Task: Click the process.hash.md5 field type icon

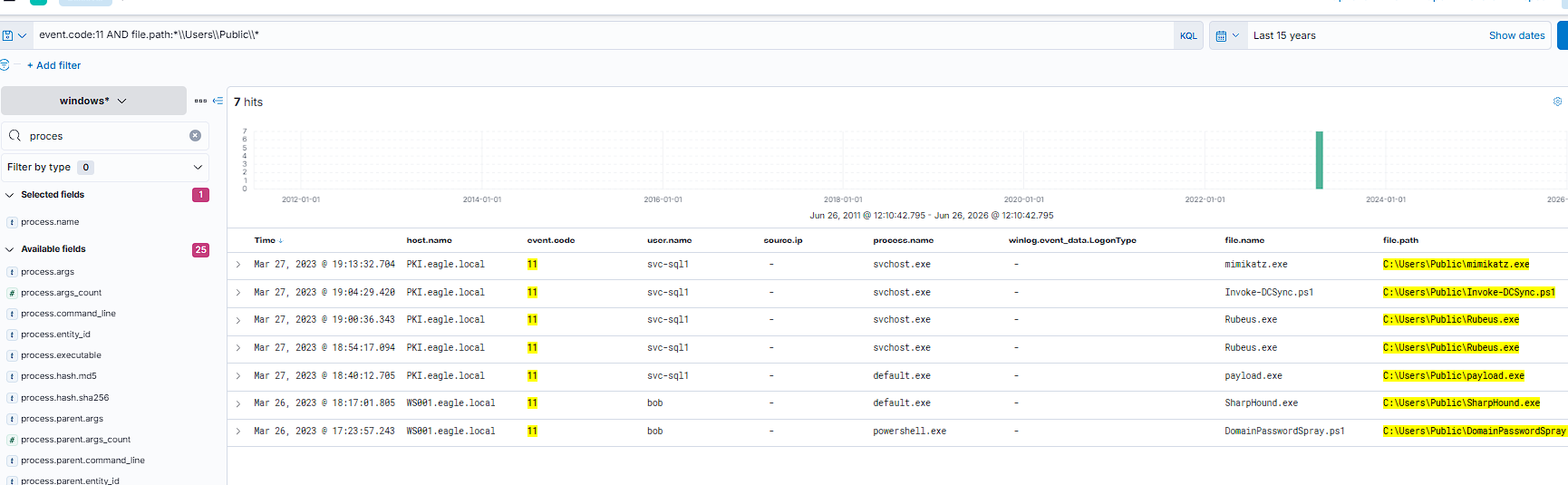Action: (x=12, y=376)
